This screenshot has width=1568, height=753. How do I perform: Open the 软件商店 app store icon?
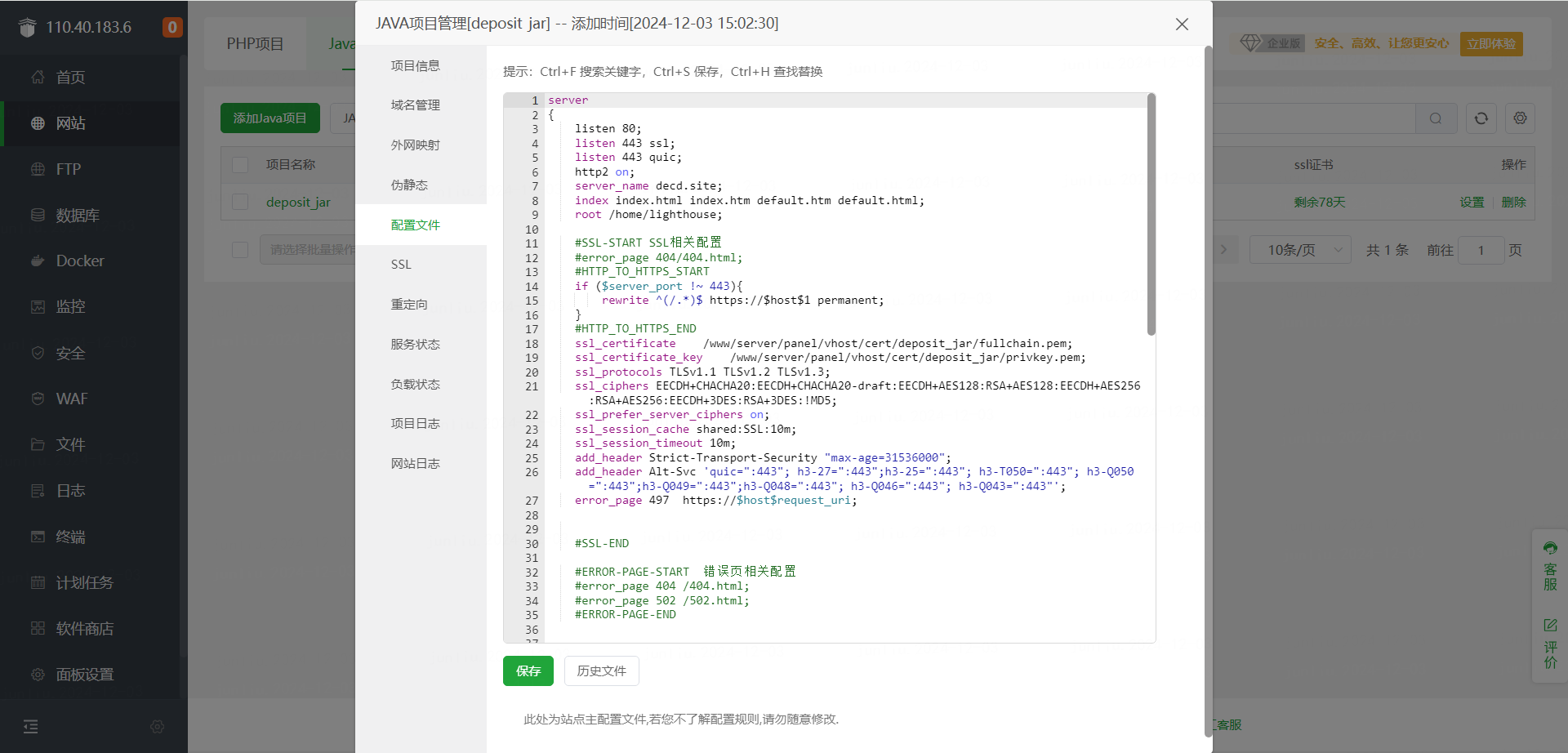[x=38, y=628]
